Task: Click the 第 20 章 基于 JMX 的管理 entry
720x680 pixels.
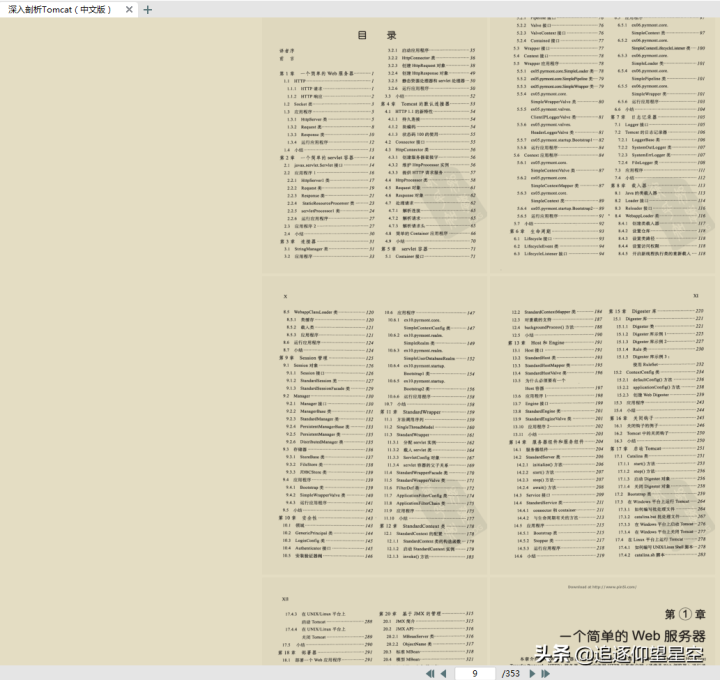Action: (x=426, y=613)
